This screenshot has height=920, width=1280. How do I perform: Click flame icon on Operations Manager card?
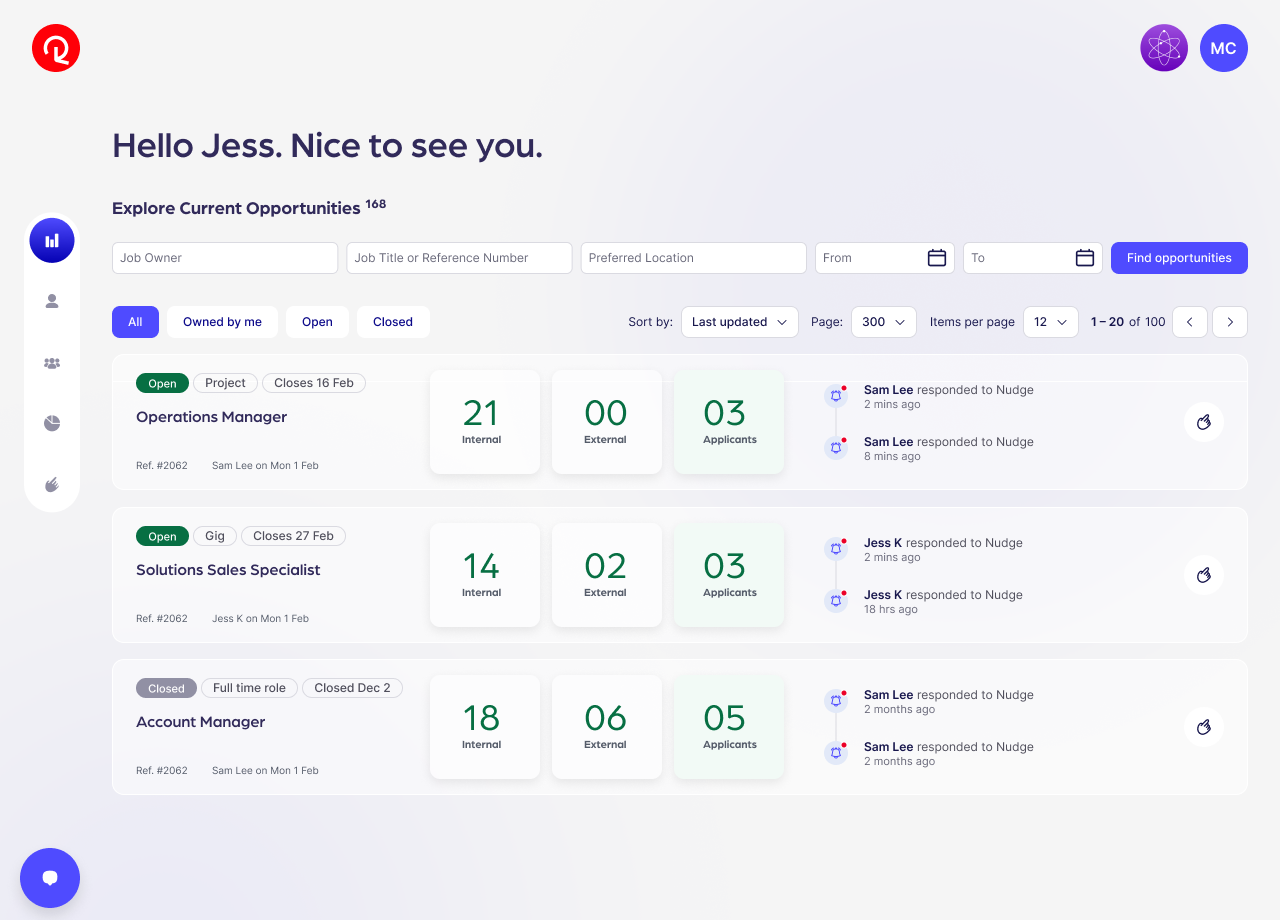(x=1204, y=422)
